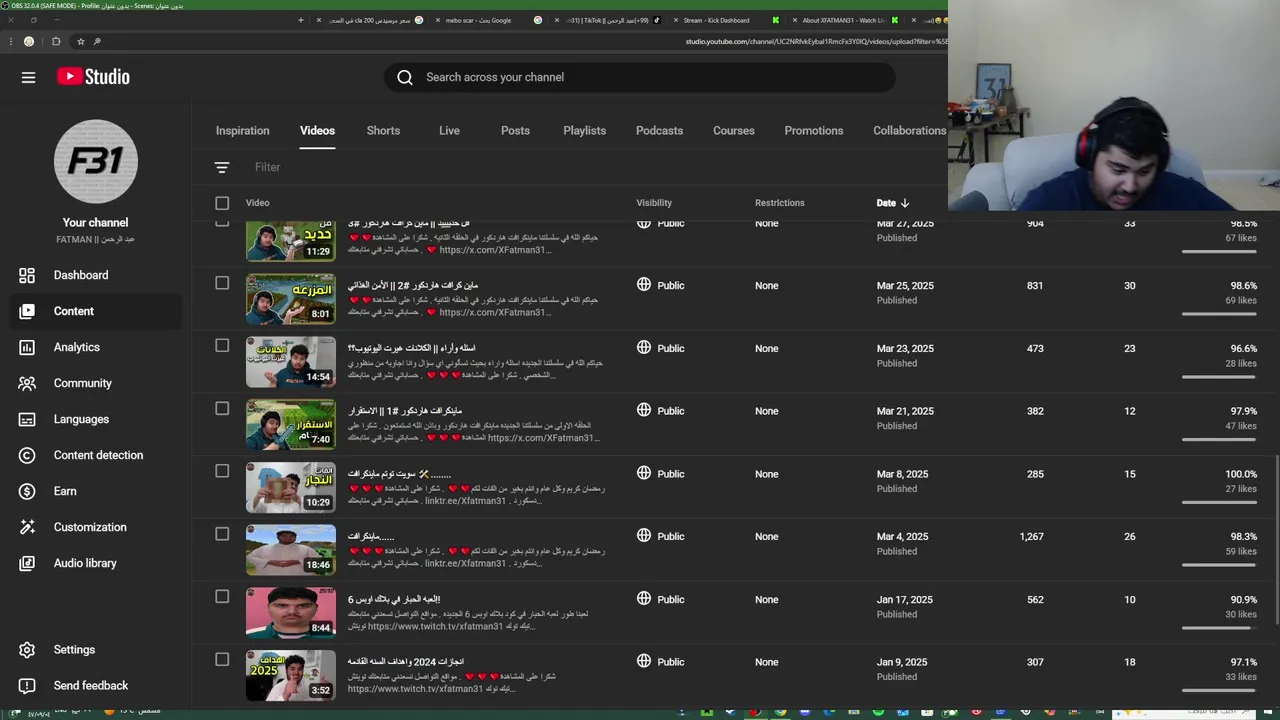
Task: Sort by the Date column arrow
Action: pyautogui.click(x=905, y=203)
